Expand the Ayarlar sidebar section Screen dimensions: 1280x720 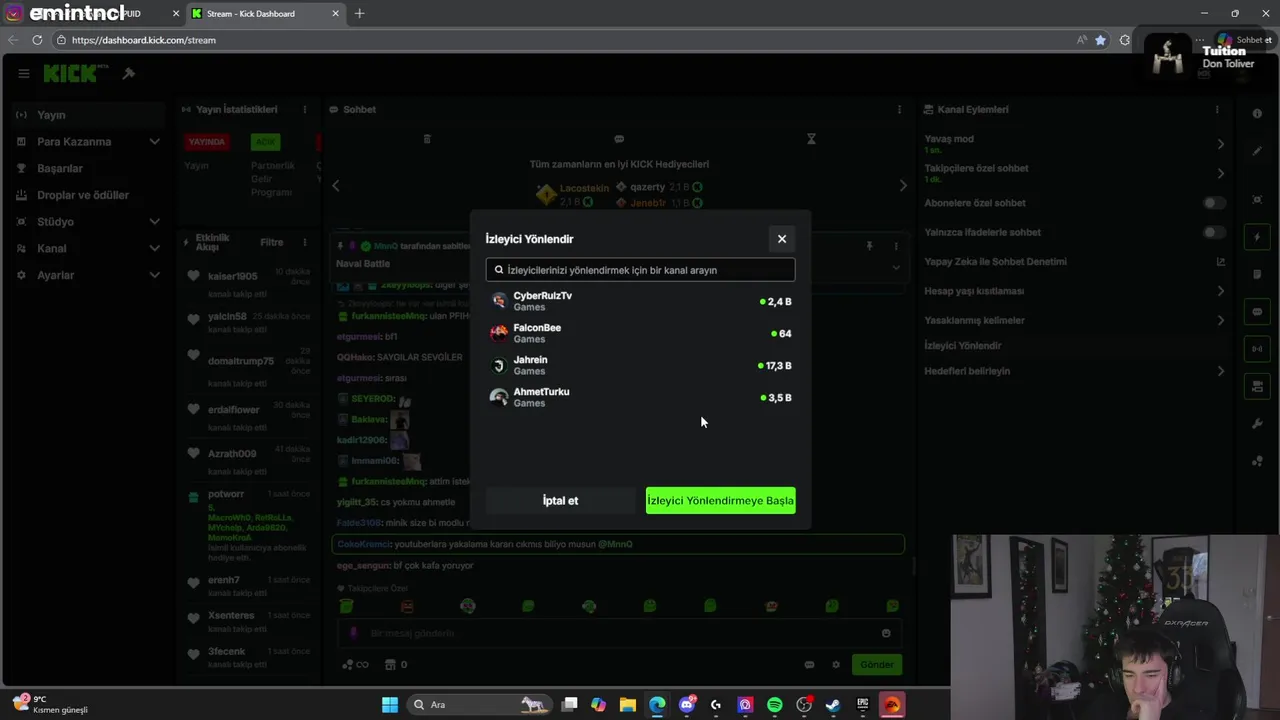(88, 275)
